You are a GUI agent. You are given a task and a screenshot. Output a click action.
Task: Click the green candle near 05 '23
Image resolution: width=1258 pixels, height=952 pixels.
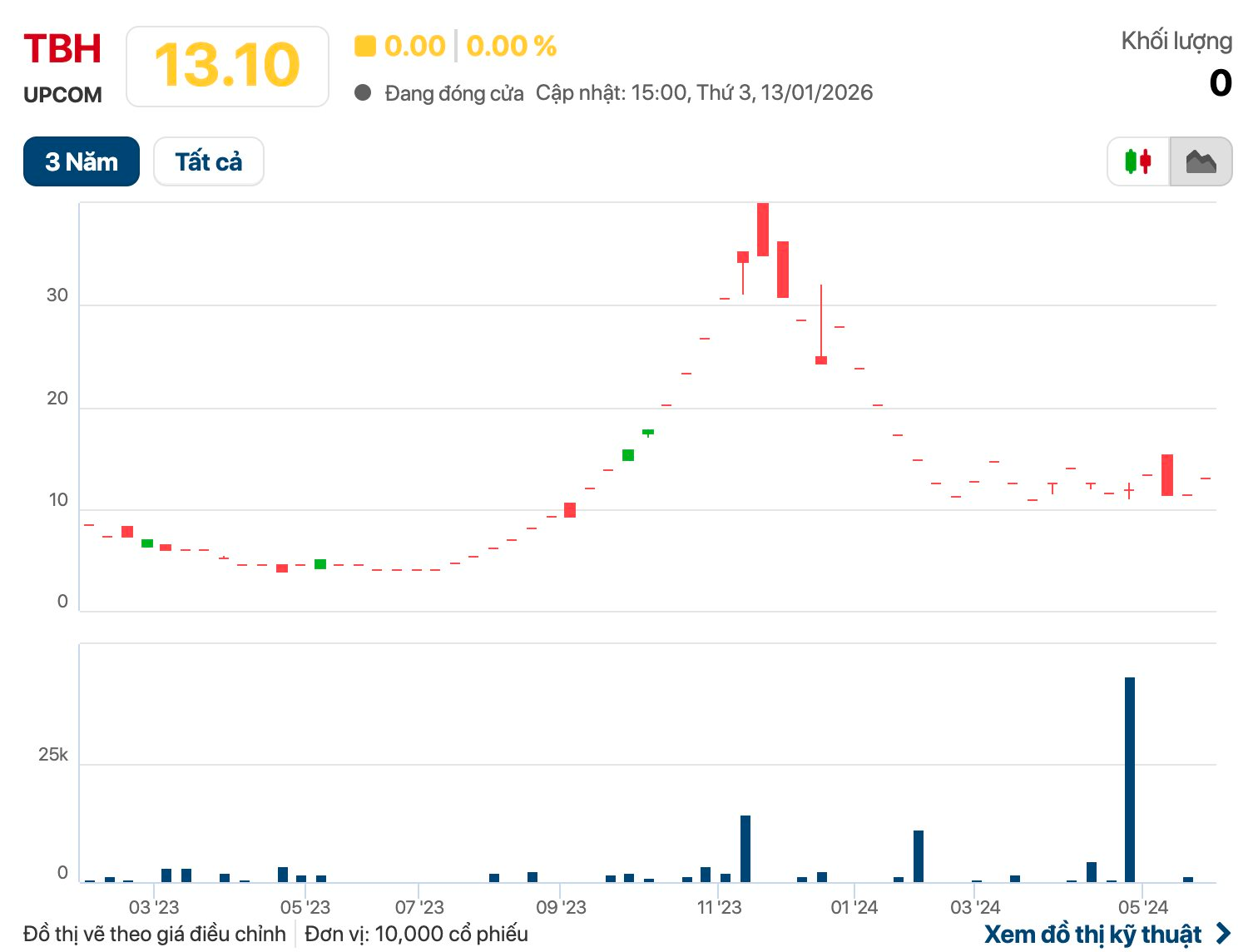320,564
